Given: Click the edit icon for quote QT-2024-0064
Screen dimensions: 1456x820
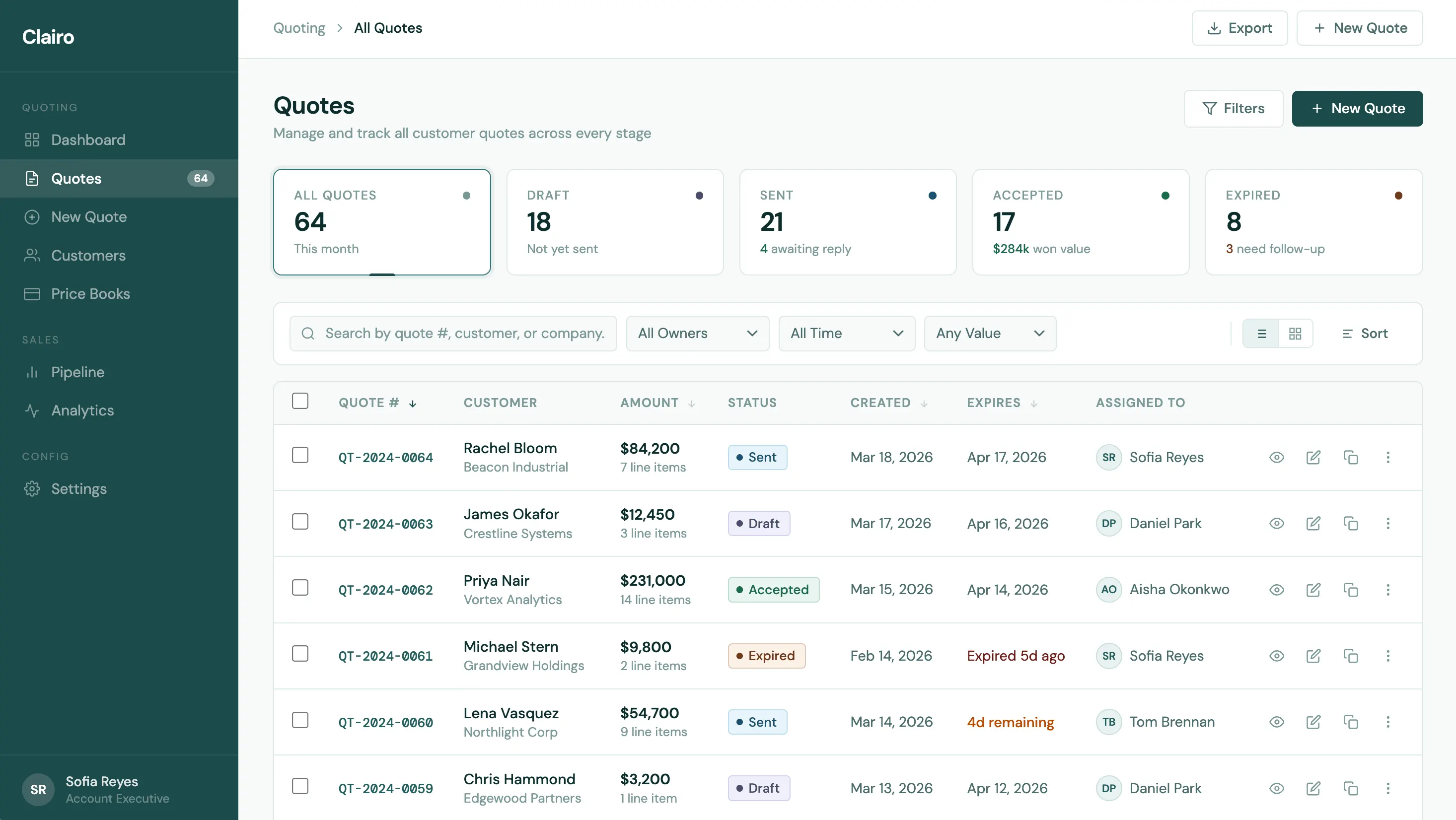Looking at the screenshot, I should pyautogui.click(x=1313, y=457).
